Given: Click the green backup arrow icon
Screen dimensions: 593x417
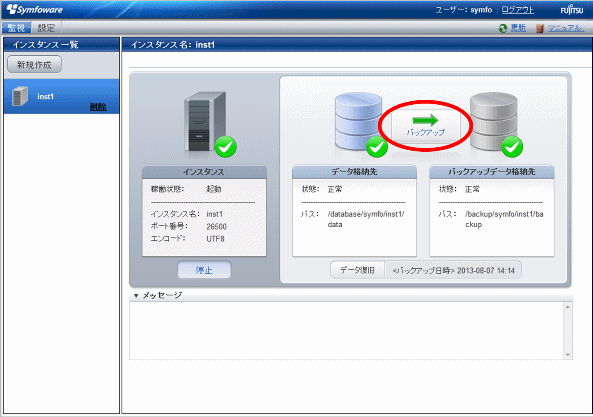Looking at the screenshot, I should pyautogui.click(x=425, y=120).
